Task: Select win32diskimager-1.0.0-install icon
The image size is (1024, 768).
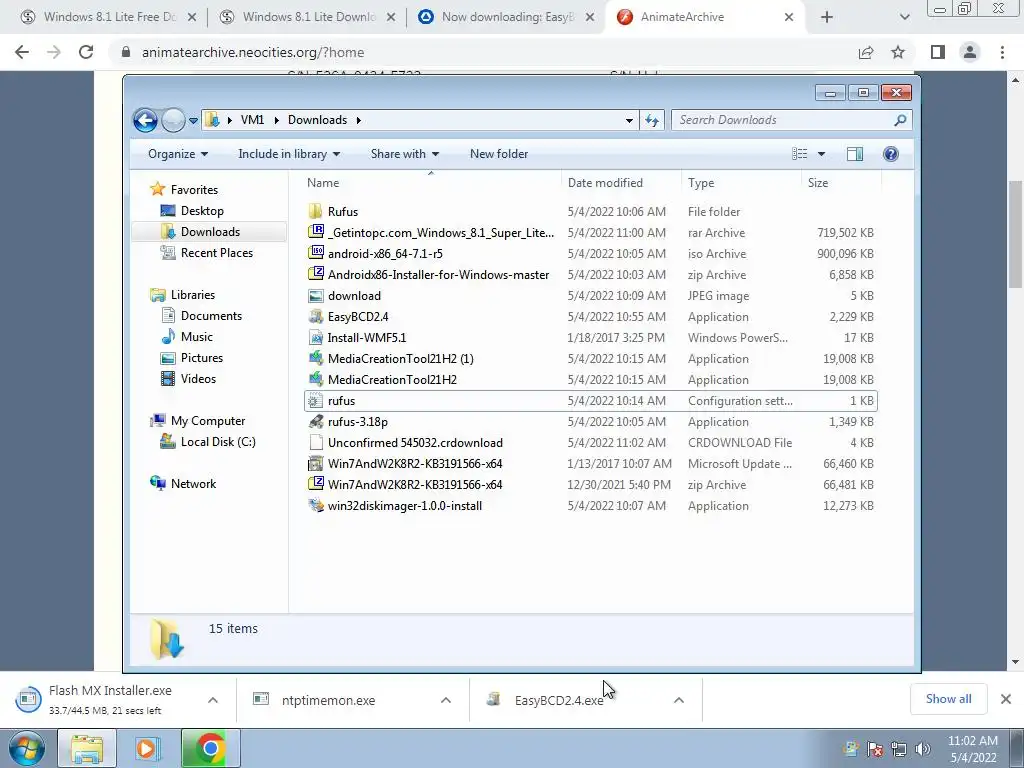Action: pos(315,506)
